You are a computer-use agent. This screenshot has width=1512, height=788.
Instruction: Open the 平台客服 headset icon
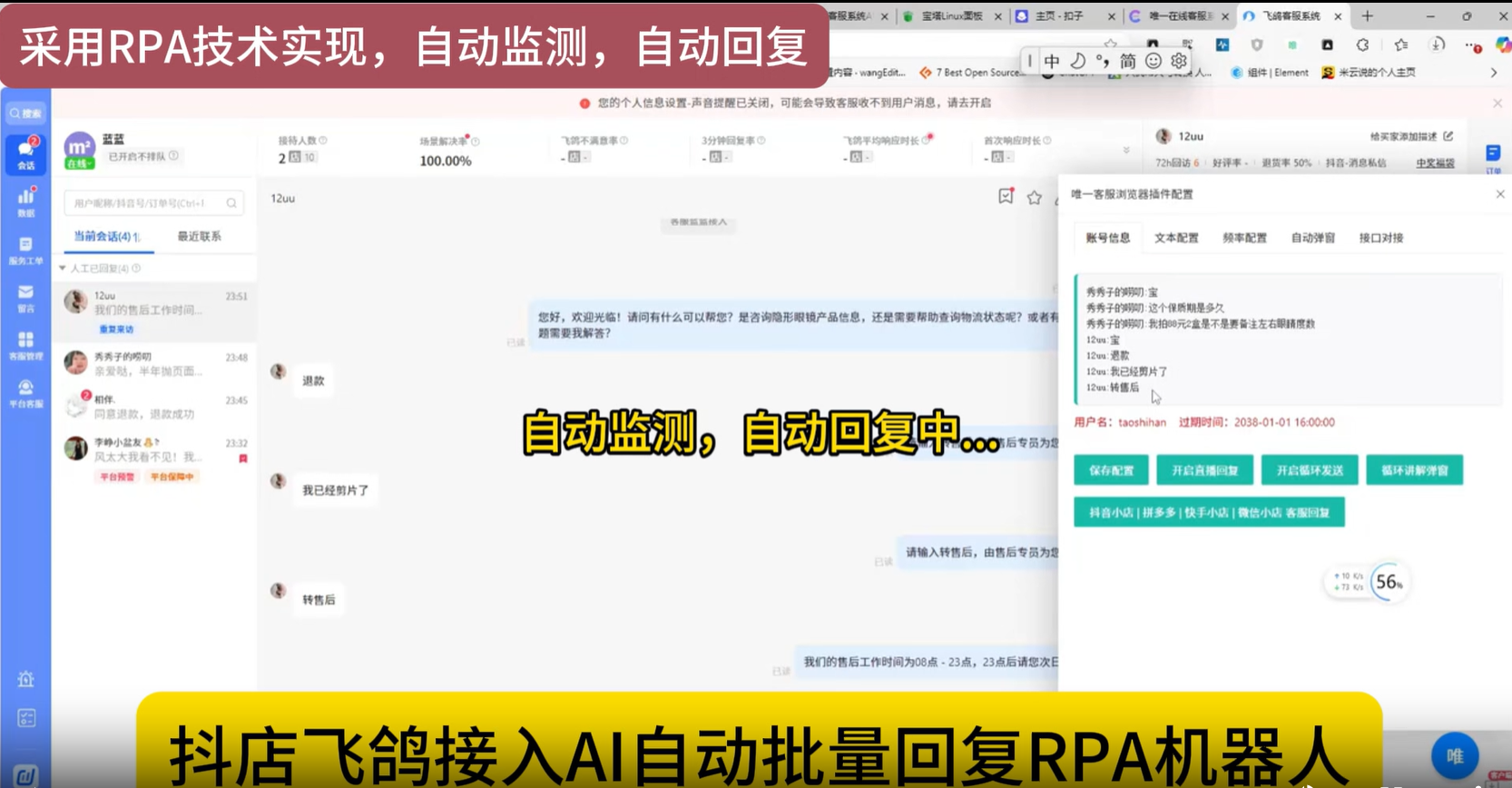coord(25,393)
